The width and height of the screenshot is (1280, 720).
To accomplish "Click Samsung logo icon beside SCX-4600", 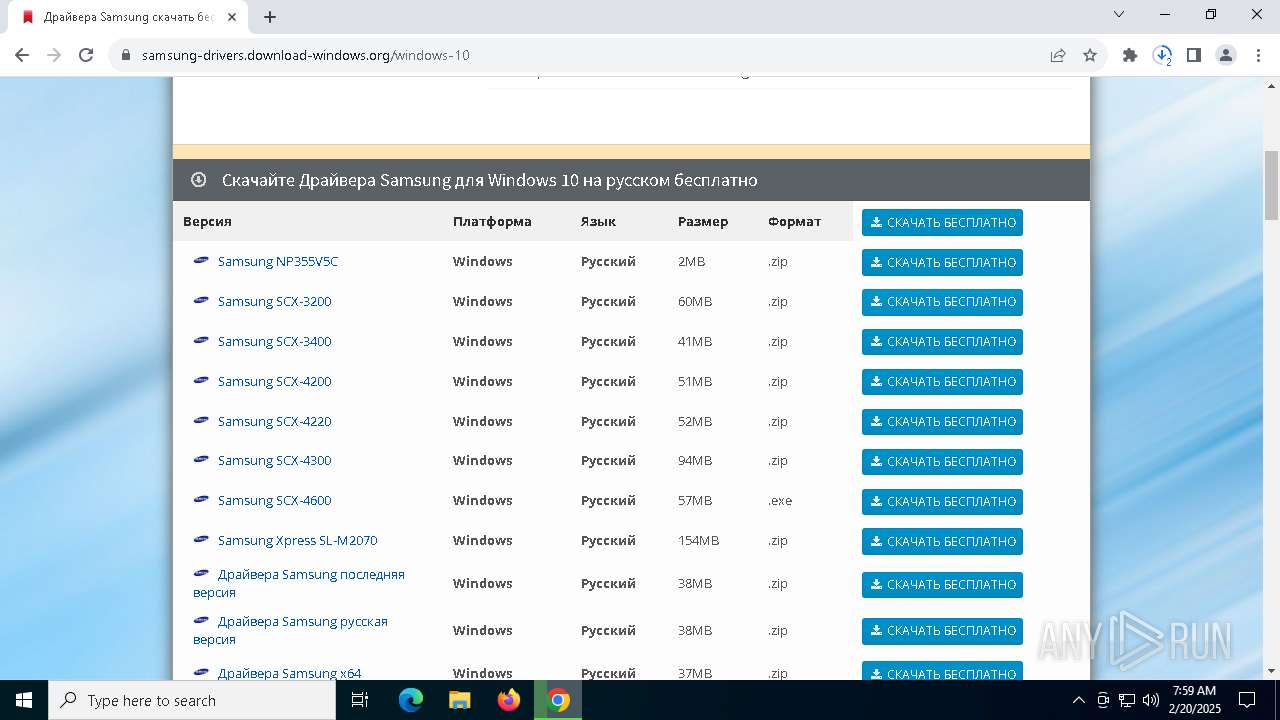I will point(201,499).
